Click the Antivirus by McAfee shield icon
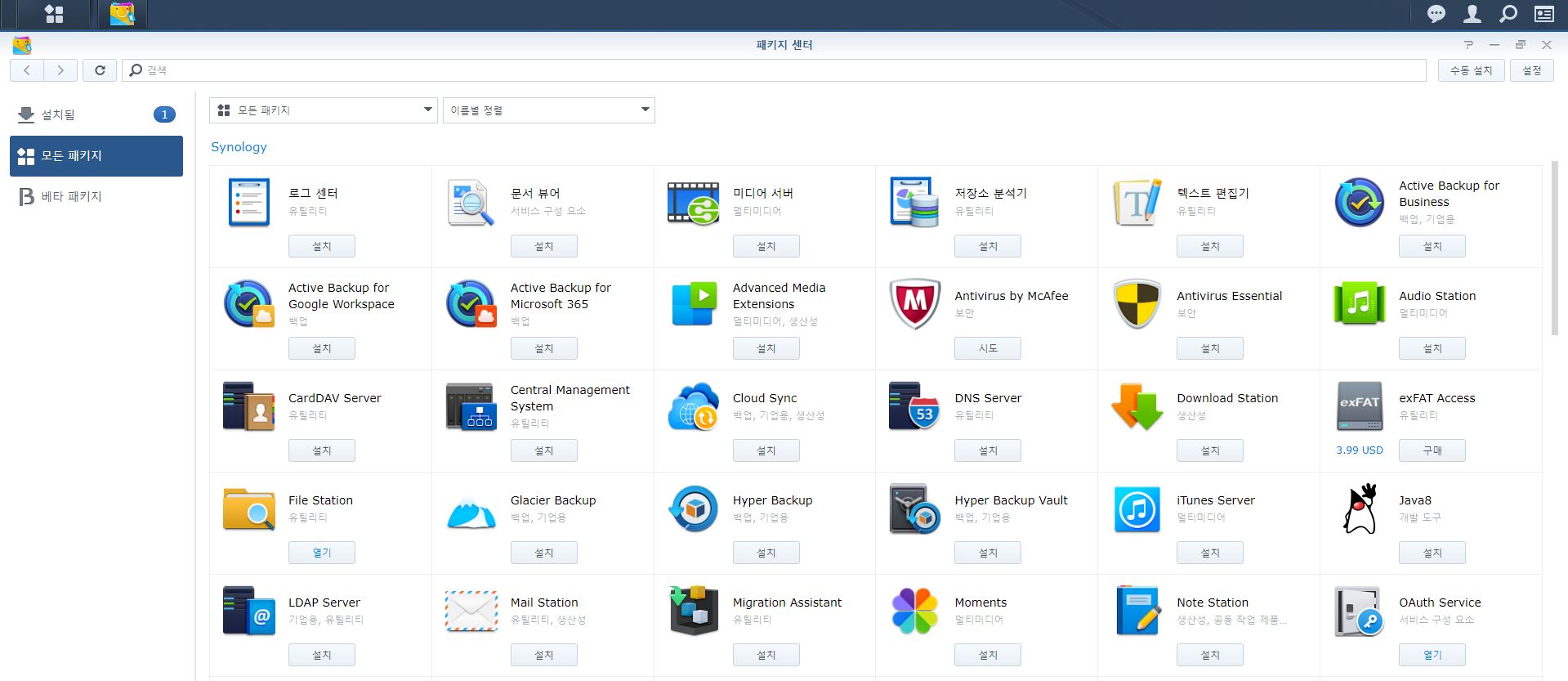The height and width of the screenshot is (681, 1568). pyautogui.click(x=914, y=304)
